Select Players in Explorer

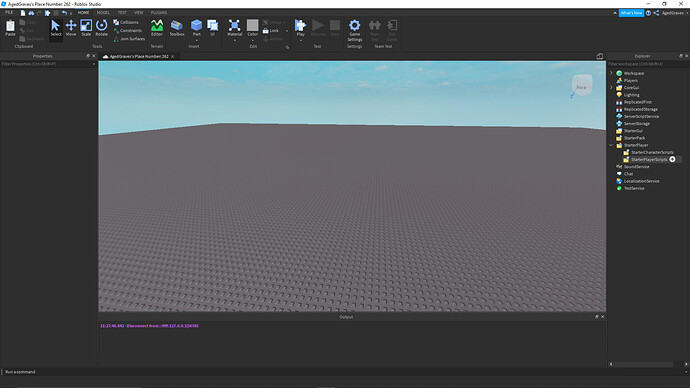631,81
